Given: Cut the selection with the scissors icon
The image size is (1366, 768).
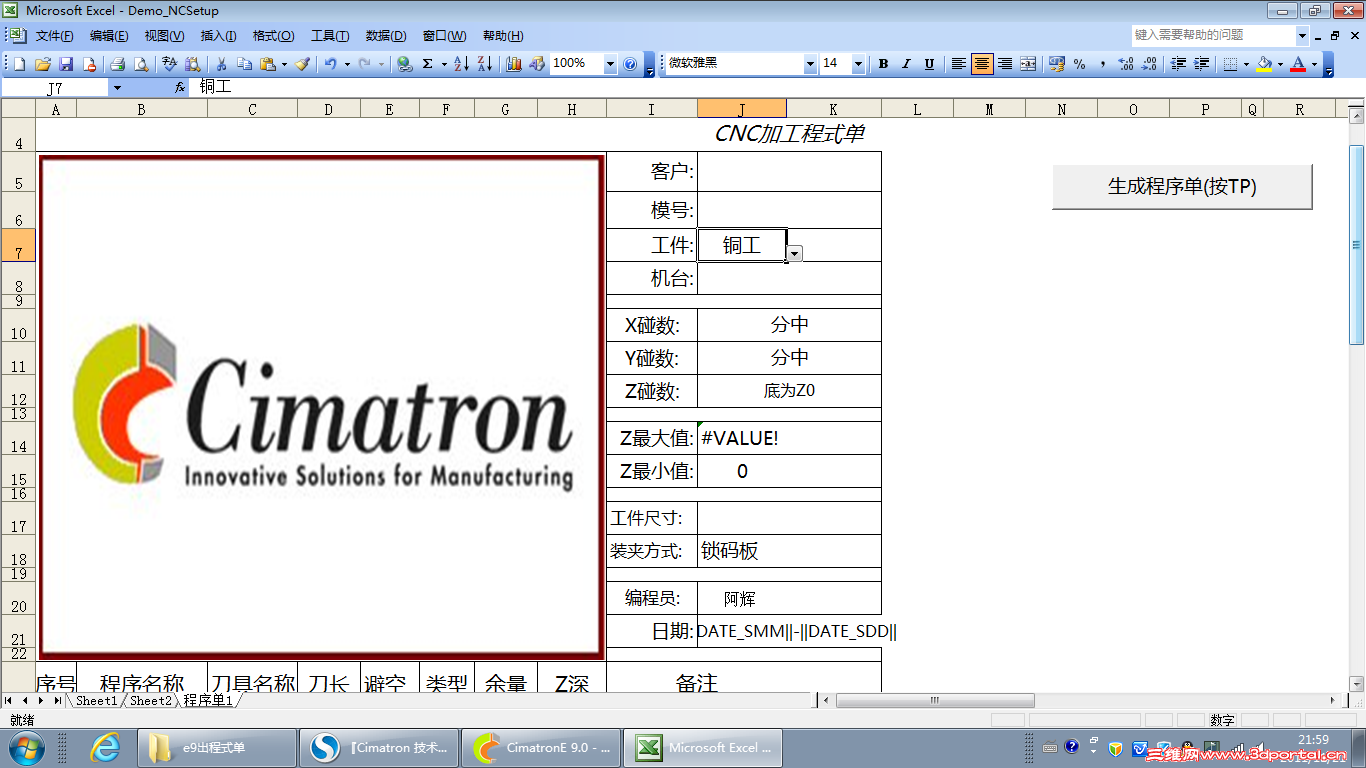Looking at the screenshot, I should 221,64.
